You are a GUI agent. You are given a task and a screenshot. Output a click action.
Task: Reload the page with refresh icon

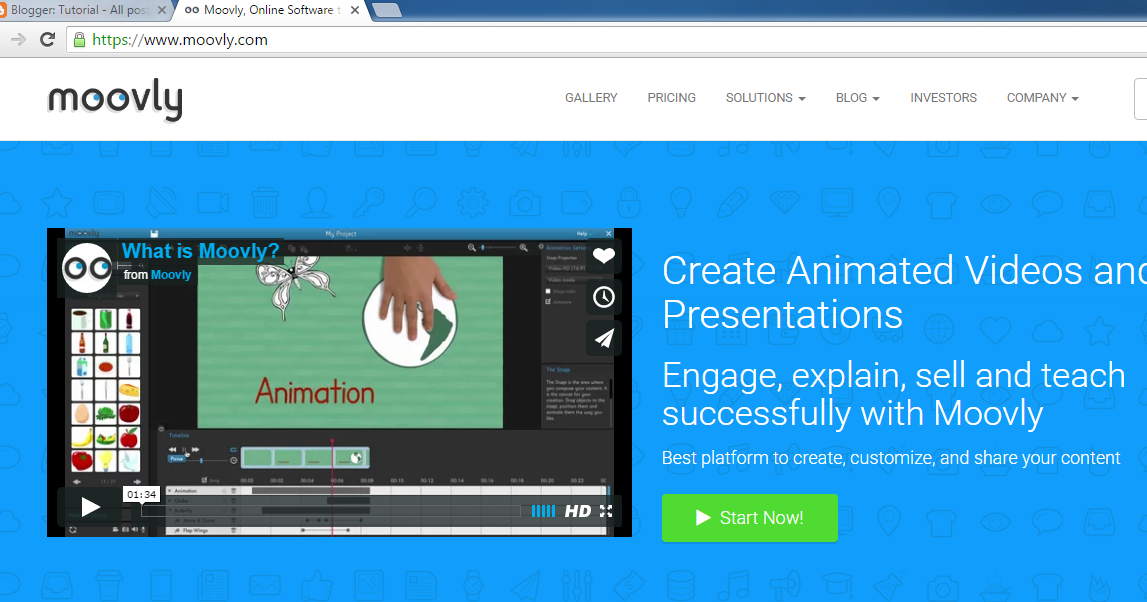[48, 39]
